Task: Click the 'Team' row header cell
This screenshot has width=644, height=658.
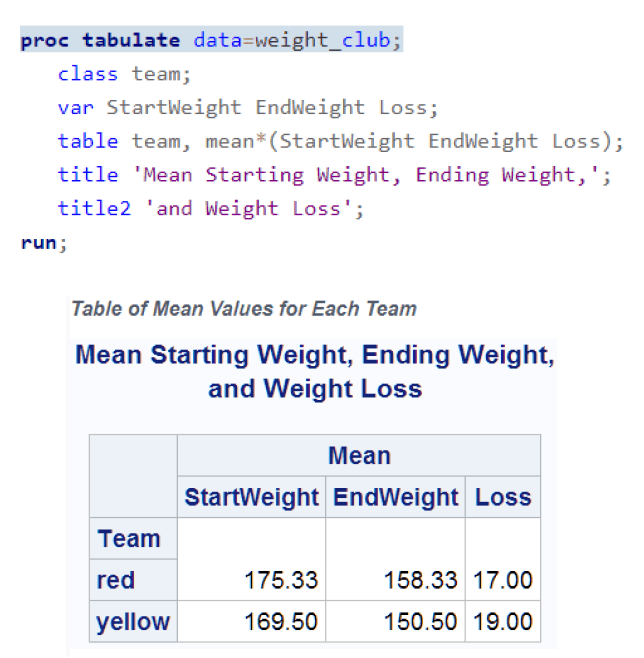Action: pos(129,539)
